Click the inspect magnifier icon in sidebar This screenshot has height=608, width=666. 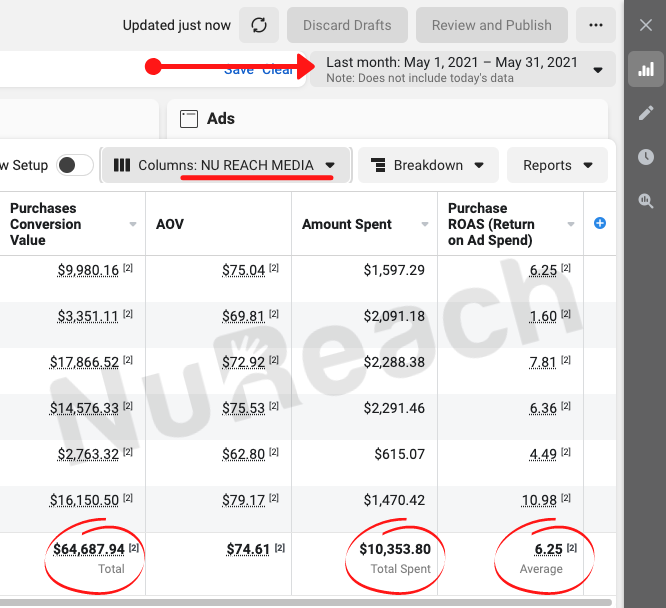pyautogui.click(x=645, y=201)
